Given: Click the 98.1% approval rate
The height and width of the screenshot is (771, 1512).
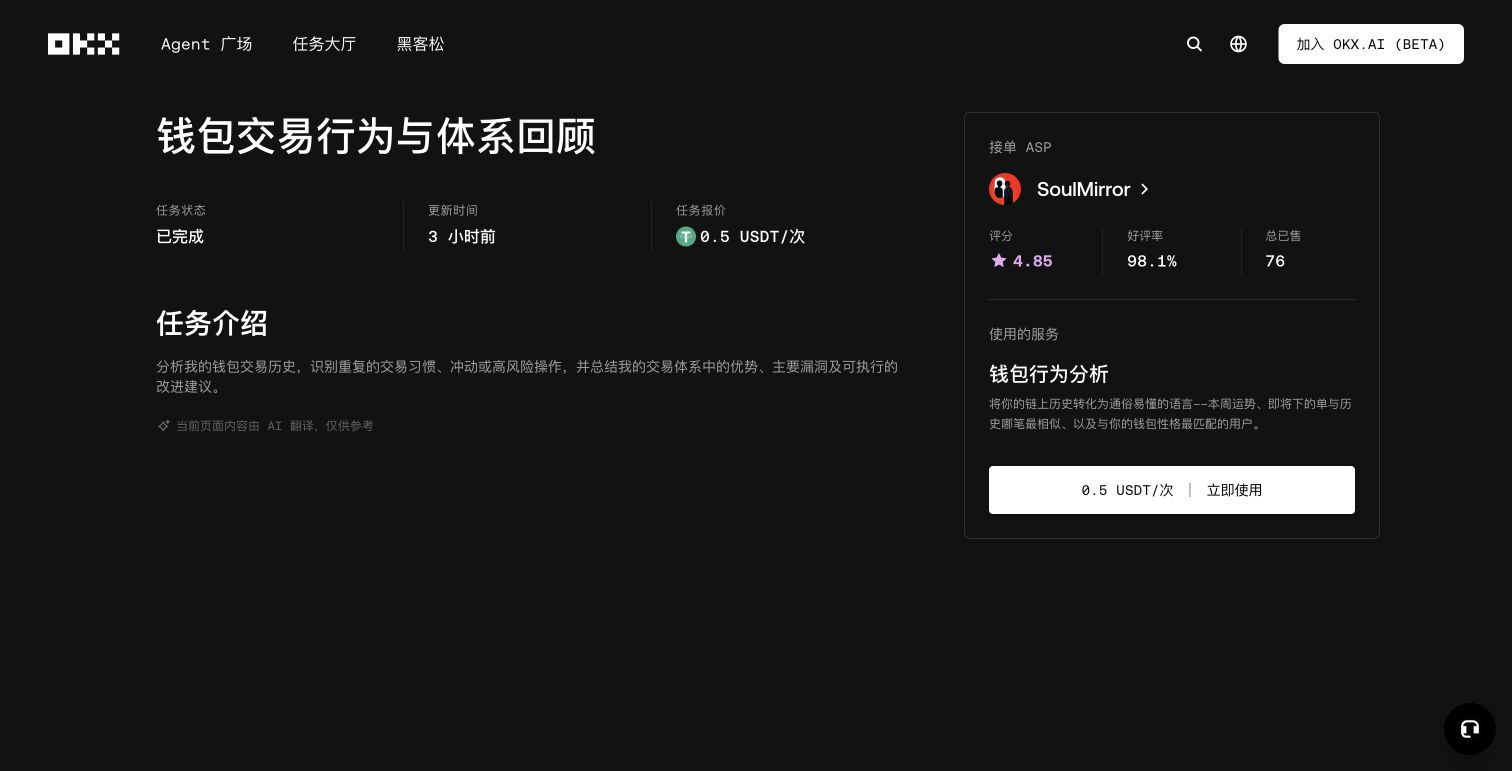Looking at the screenshot, I should pos(1152,261).
